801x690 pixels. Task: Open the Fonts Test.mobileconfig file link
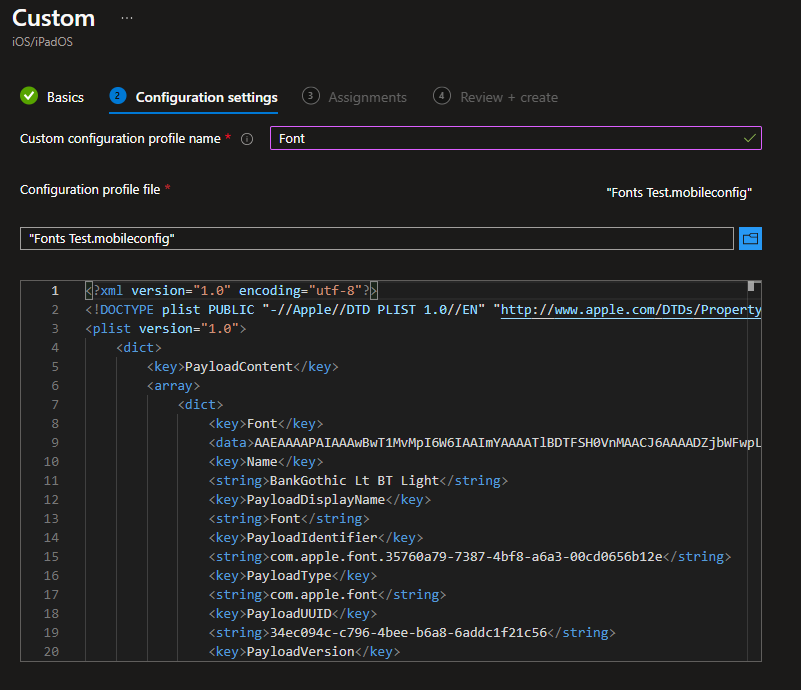point(679,192)
